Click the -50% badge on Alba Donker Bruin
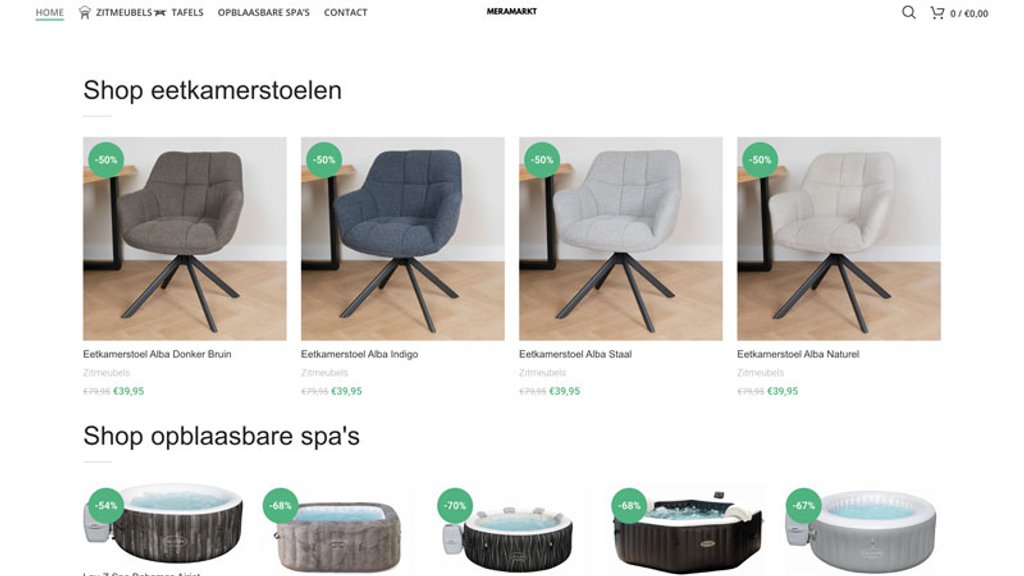This screenshot has width=1024, height=576. tap(106, 159)
